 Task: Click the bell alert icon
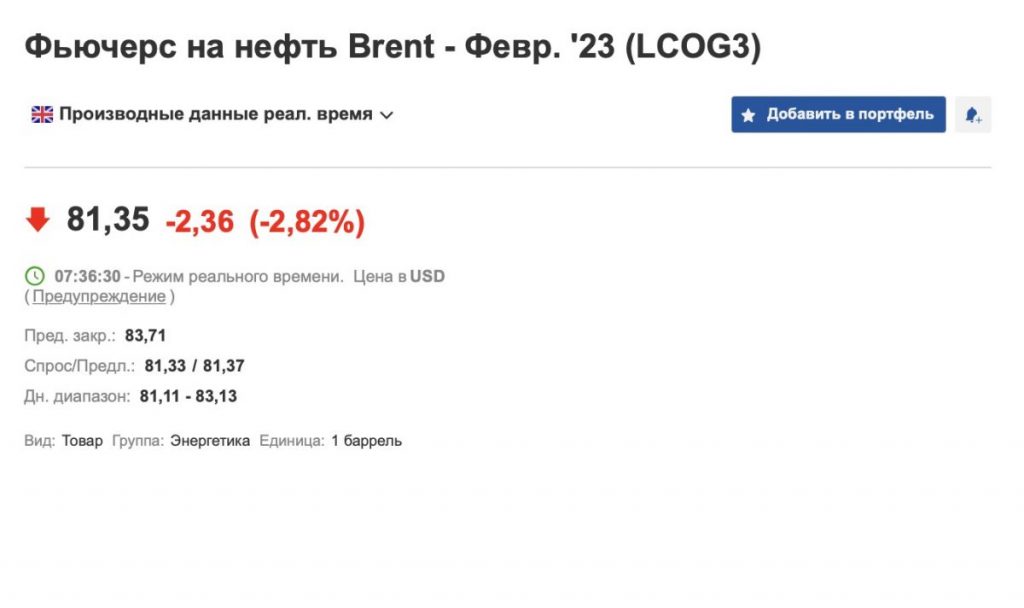click(x=972, y=115)
